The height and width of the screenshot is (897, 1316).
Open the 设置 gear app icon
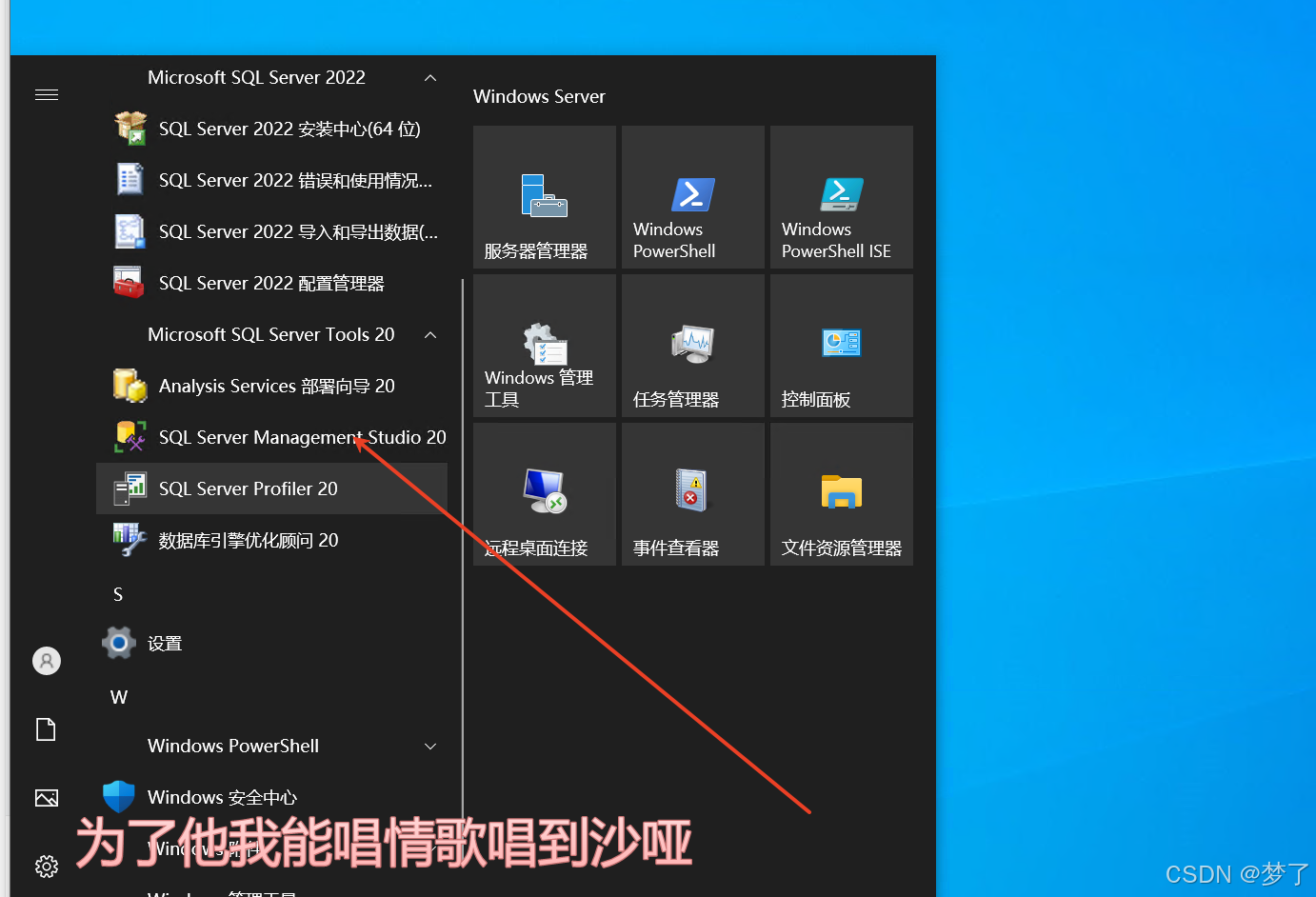click(119, 643)
